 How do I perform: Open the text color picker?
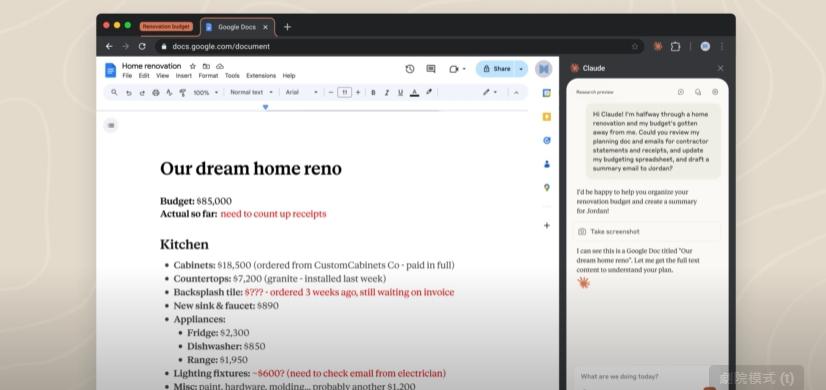415,93
